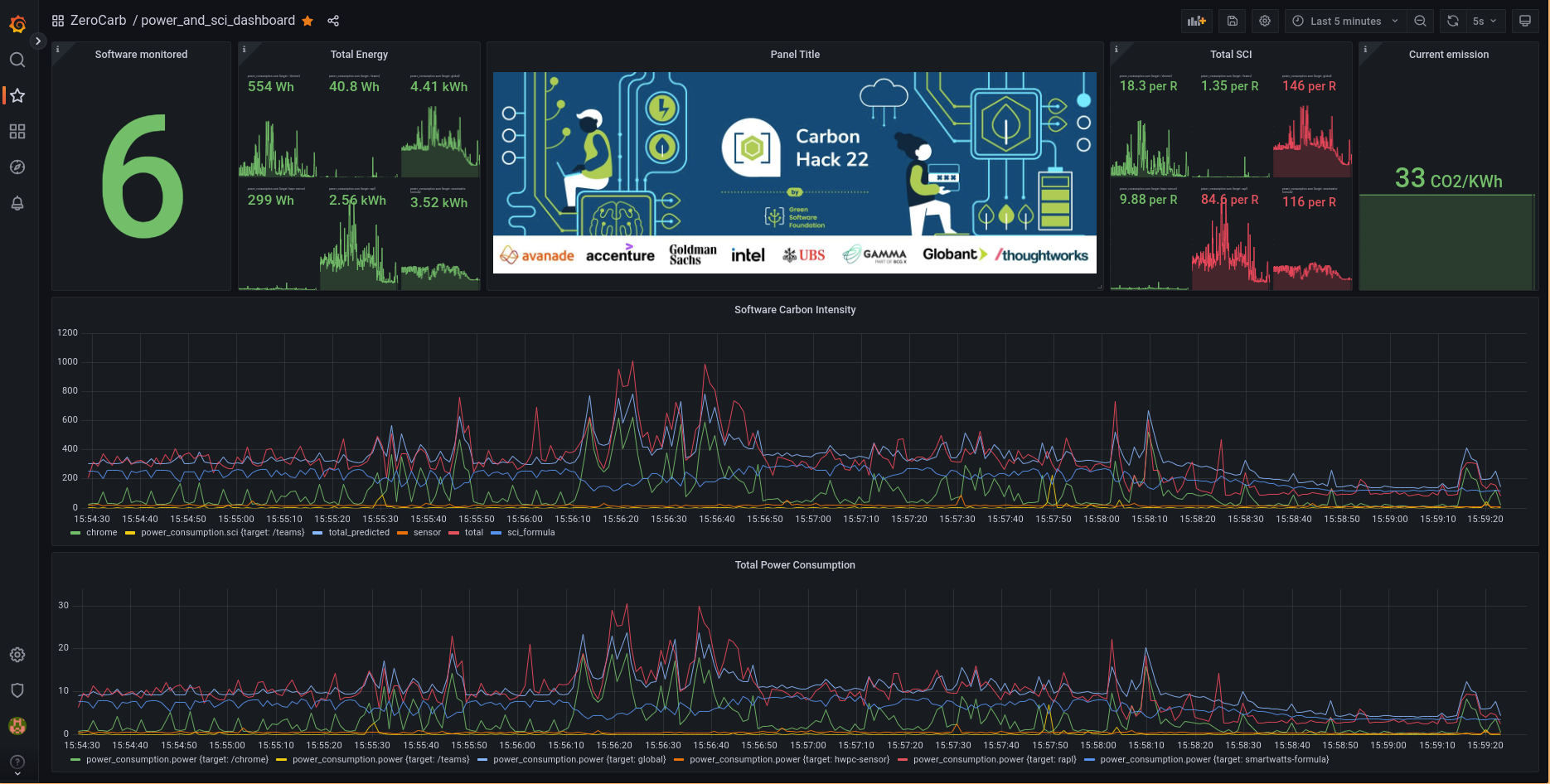Viewport: 1550px width, 784px height.
Task: Click the large 6 software monitored value
Action: [142, 177]
